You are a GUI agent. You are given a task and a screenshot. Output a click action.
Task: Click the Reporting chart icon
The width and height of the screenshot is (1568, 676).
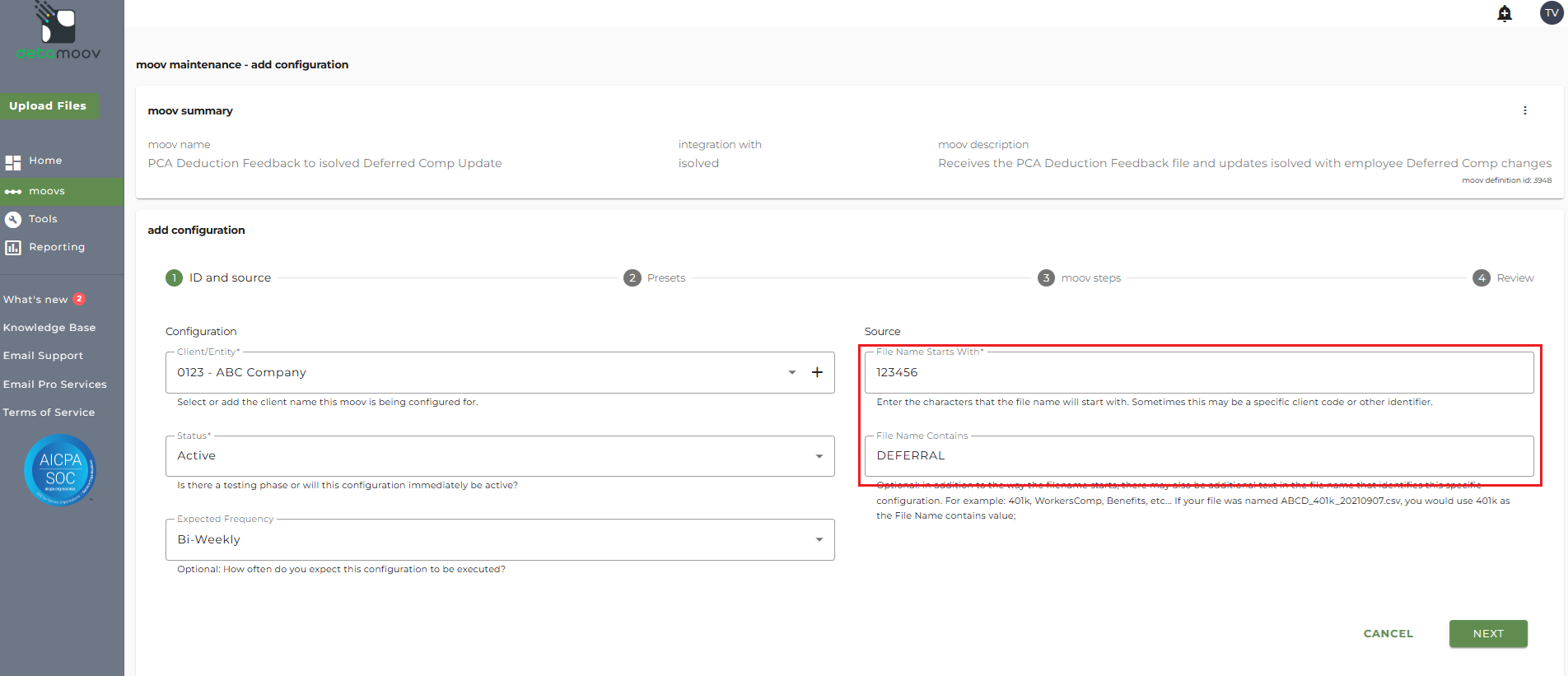13,247
